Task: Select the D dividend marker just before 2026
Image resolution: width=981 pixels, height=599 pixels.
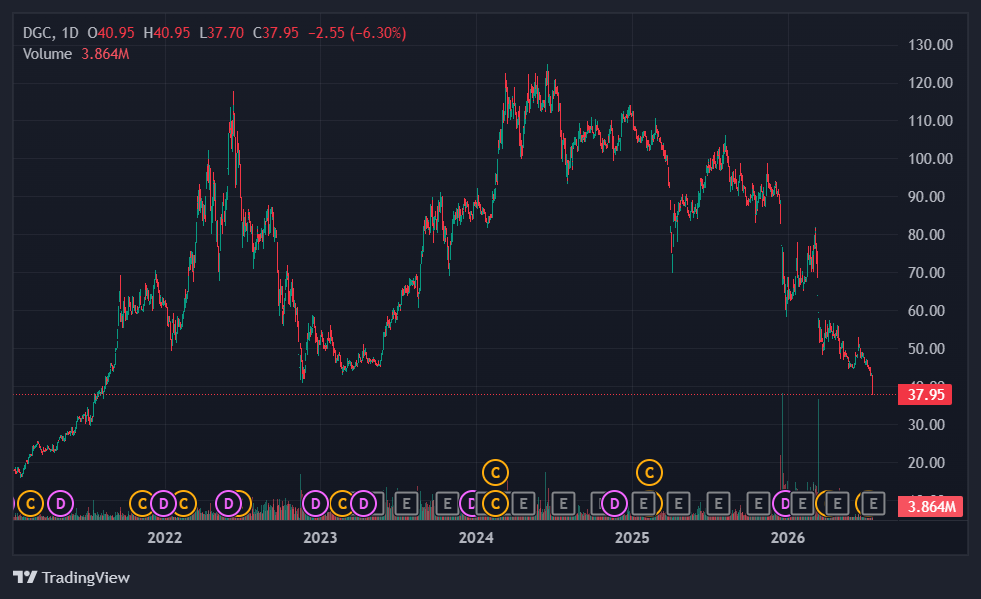Action: 785,503
